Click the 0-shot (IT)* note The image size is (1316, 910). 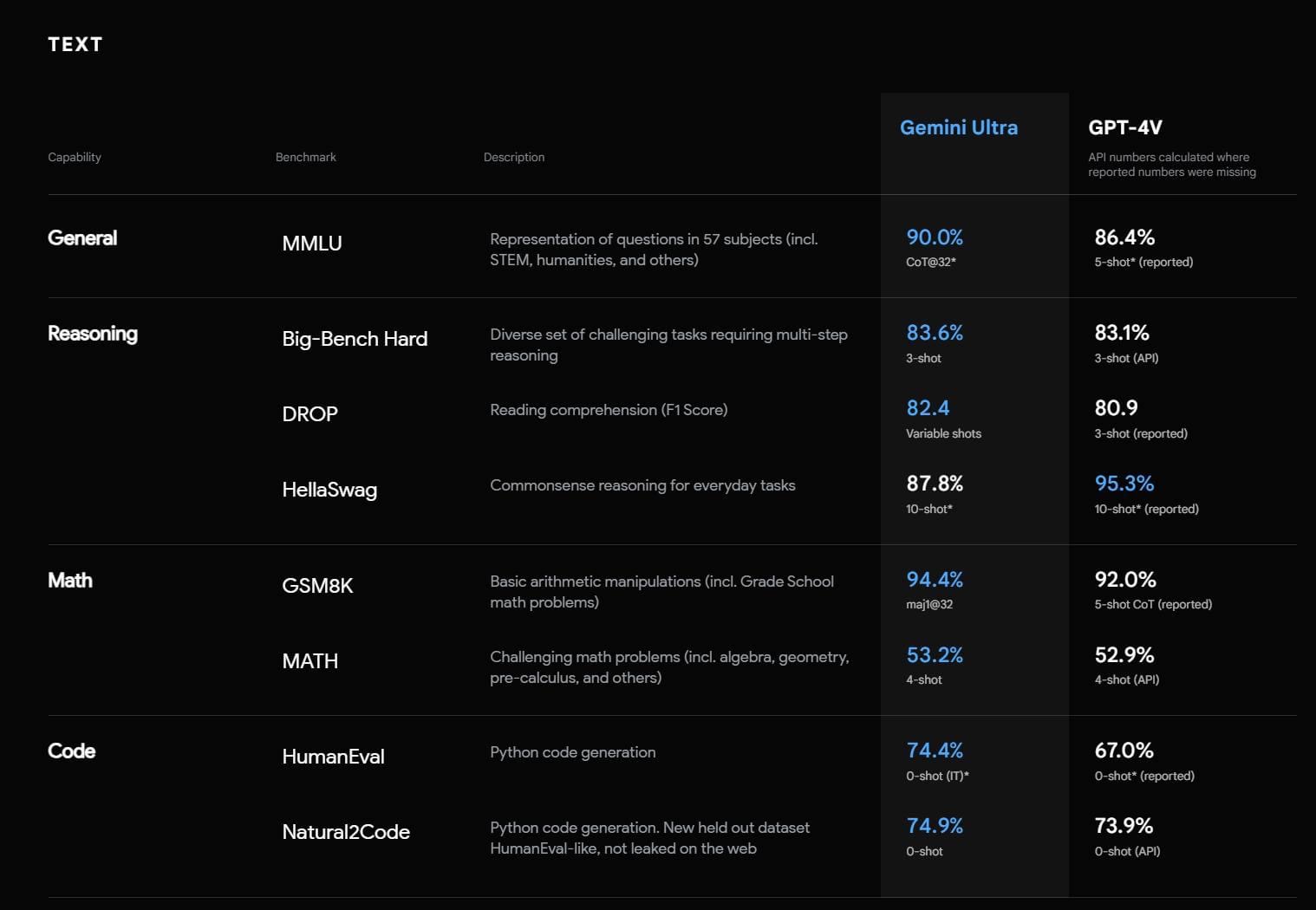tap(937, 776)
